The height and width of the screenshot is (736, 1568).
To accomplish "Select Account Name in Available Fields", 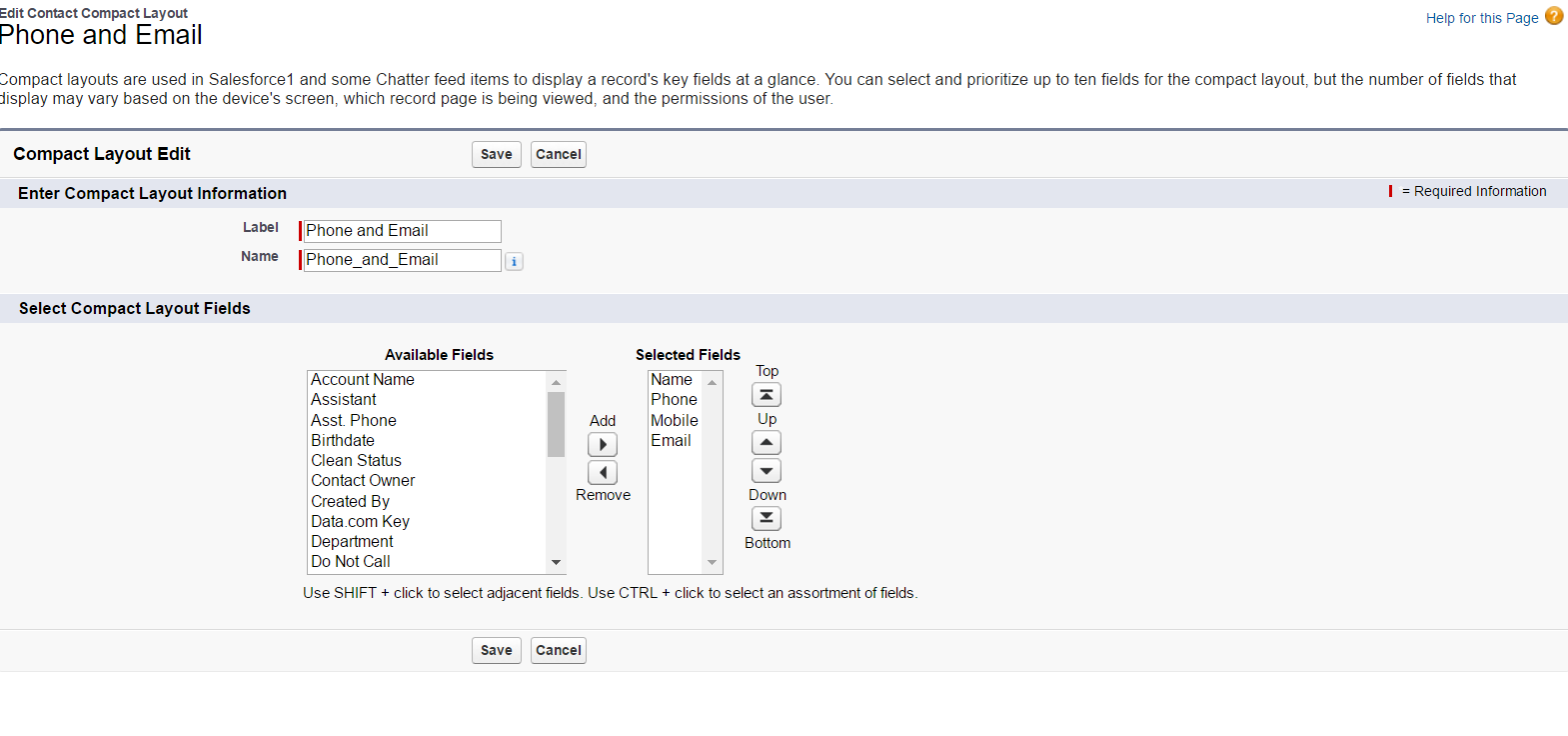I will pyautogui.click(x=363, y=380).
